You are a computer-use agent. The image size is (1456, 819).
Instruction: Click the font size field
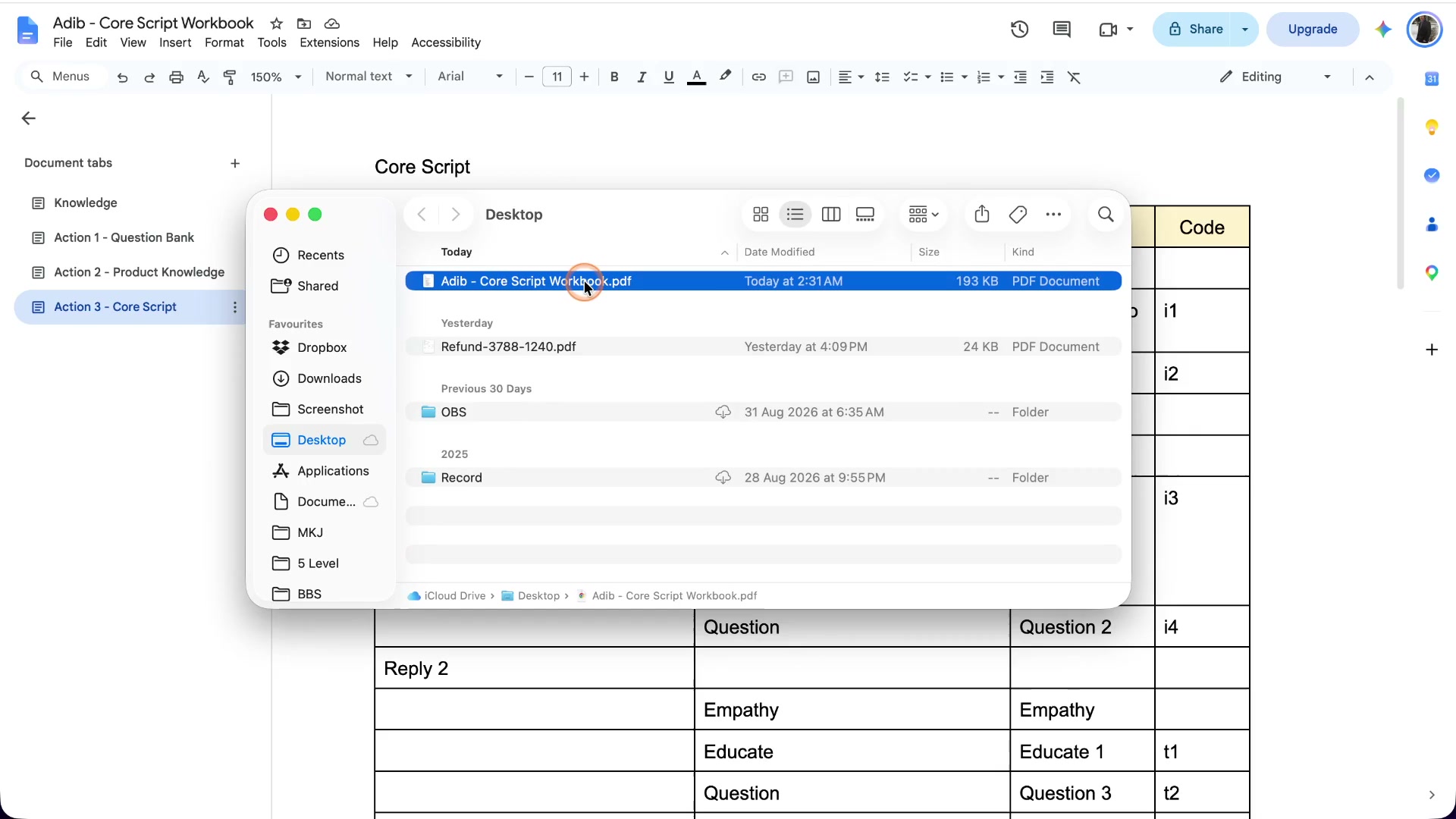click(x=557, y=77)
